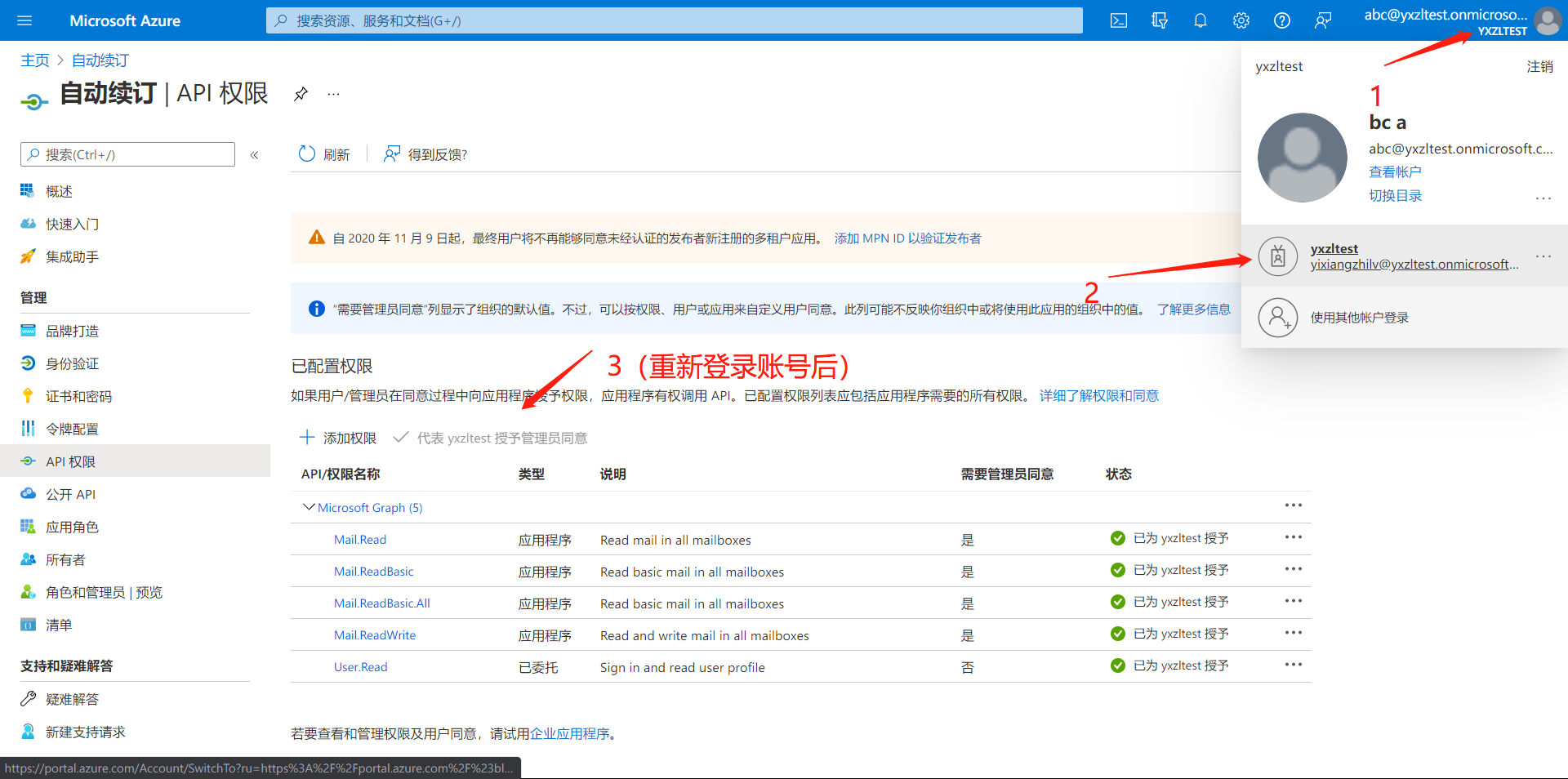Screen dimensions: 1568x779
Task: Click the 刷新 refresh button
Action: [x=325, y=154]
